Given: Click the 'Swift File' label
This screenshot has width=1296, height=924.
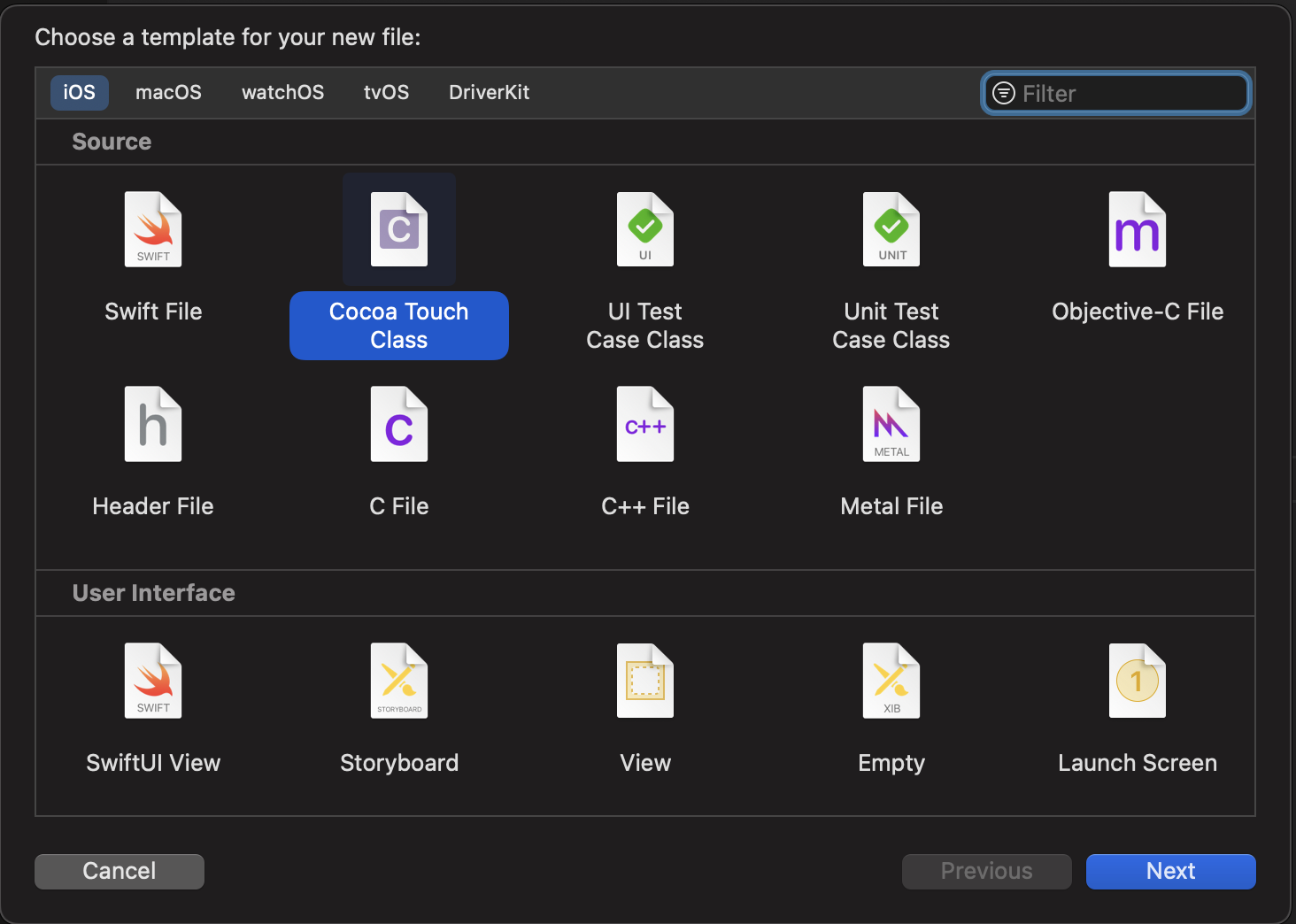Looking at the screenshot, I should pyautogui.click(x=153, y=312).
